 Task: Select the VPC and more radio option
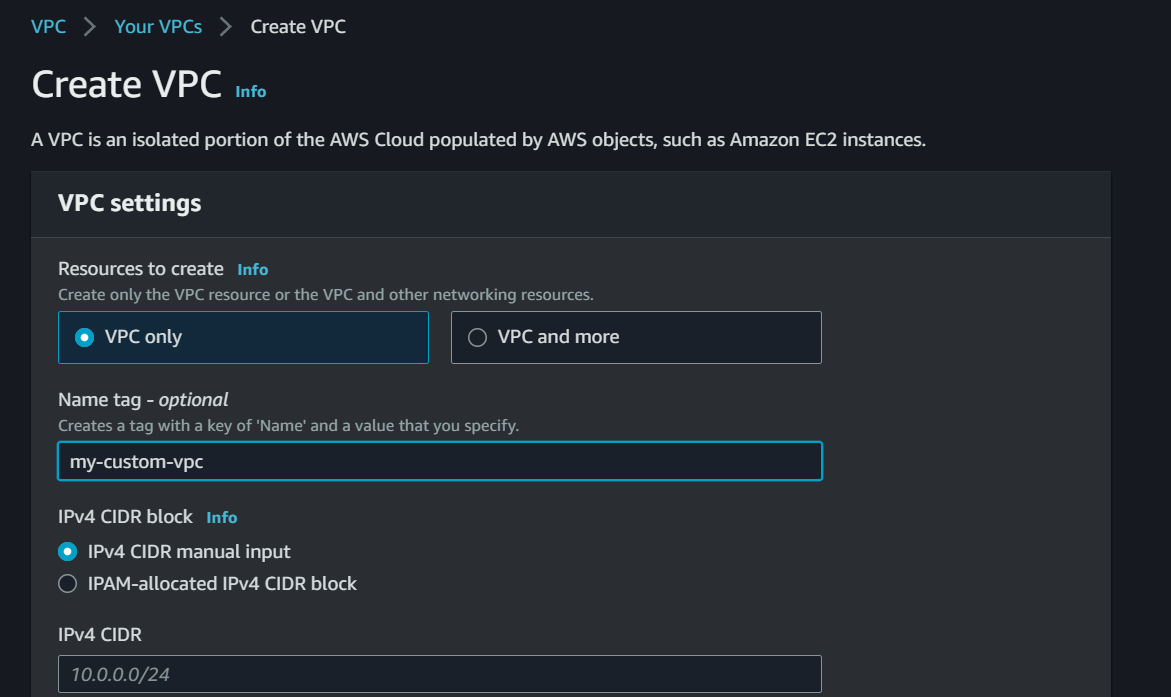pyautogui.click(x=477, y=338)
